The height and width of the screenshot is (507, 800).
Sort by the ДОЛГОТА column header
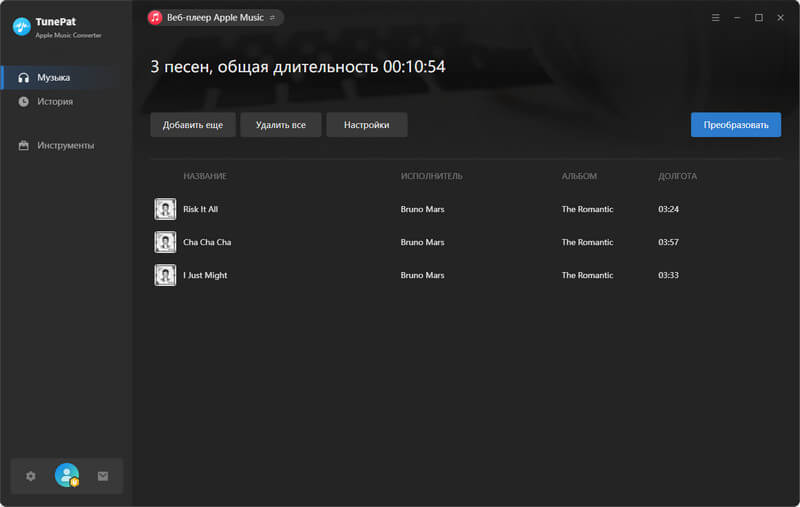click(677, 176)
